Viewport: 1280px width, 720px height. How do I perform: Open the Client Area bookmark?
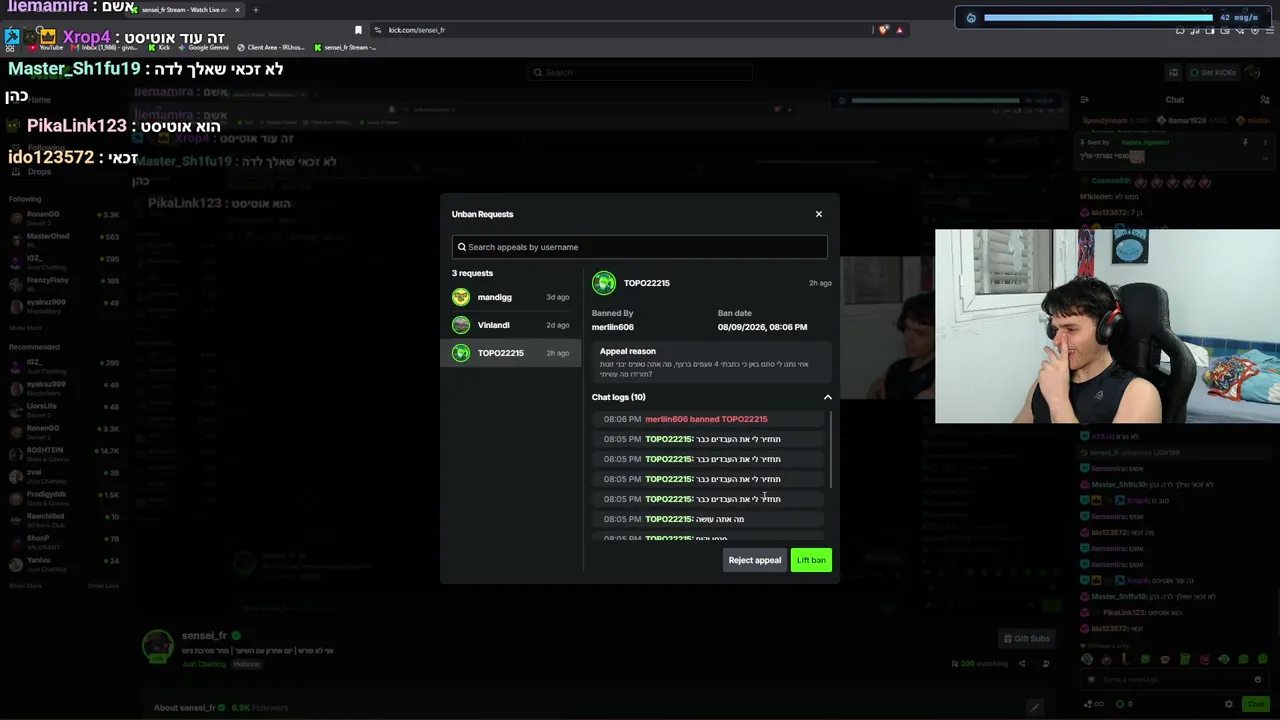tap(271, 47)
